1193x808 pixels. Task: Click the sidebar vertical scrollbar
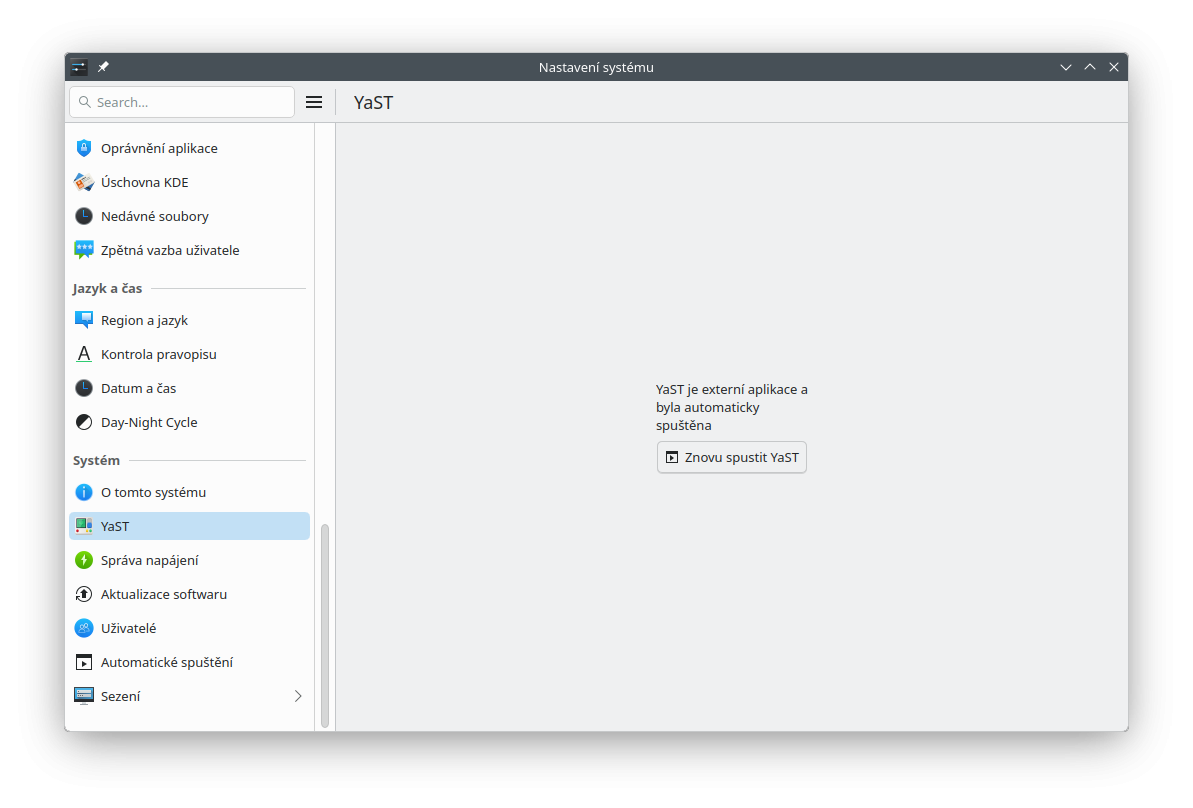pyautogui.click(x=324, y=625)
